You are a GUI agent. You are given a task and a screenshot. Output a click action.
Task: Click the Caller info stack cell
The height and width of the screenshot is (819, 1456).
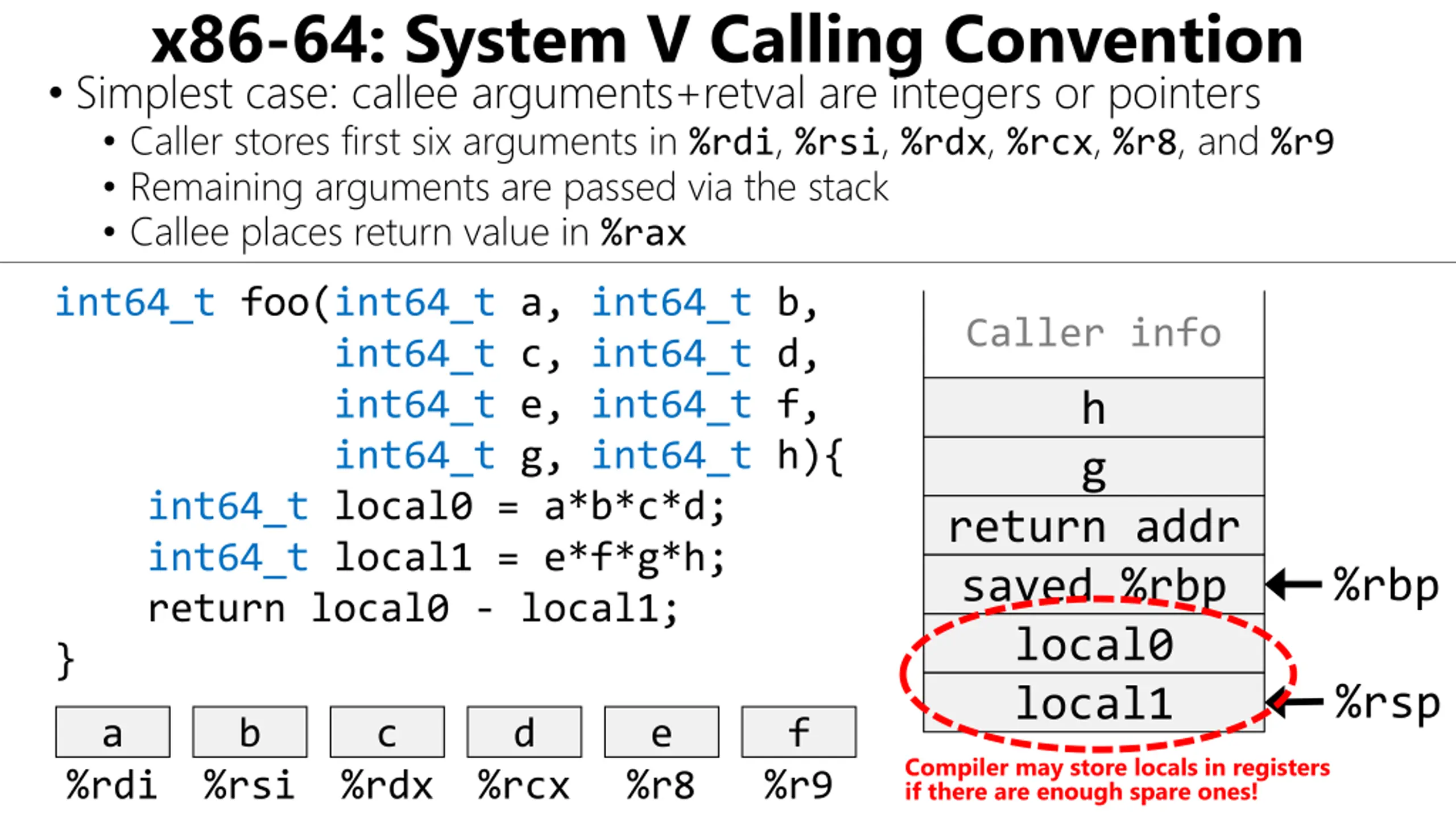[1093, 334]
